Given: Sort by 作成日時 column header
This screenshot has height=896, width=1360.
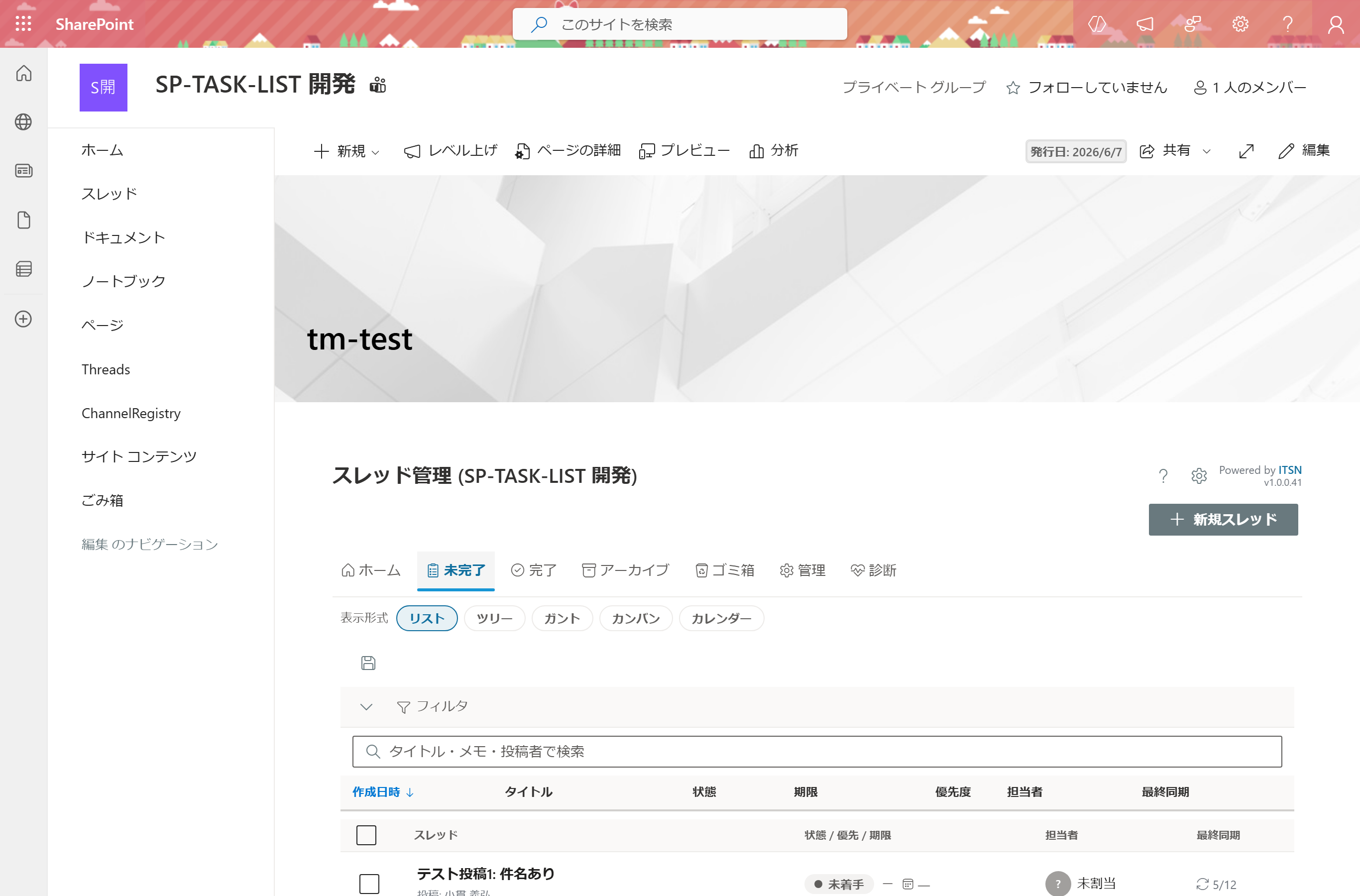Looking at the screenshot, I should (382, 792).
